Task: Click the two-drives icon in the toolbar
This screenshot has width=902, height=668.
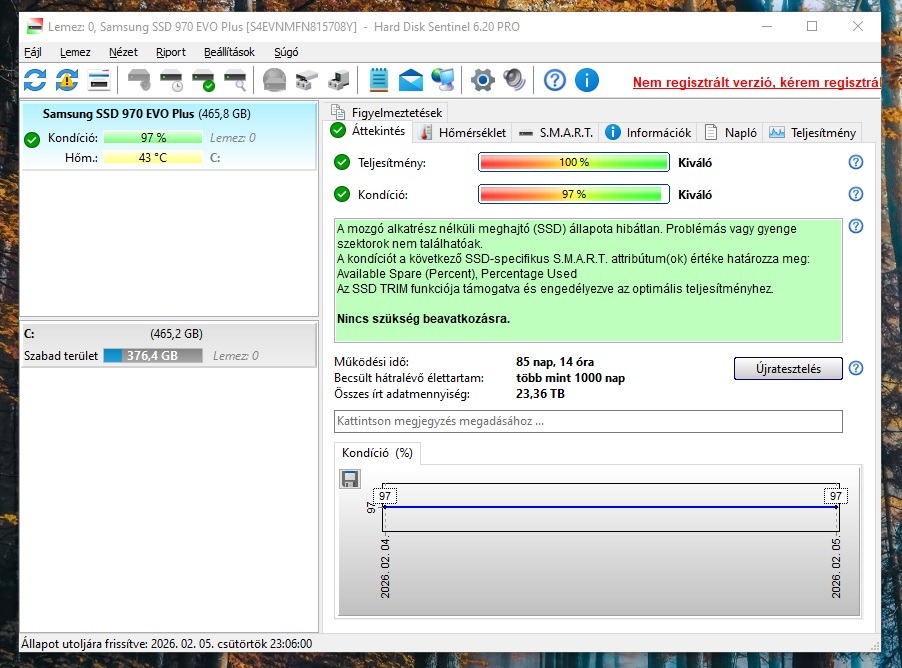Action: click(307, 80)
